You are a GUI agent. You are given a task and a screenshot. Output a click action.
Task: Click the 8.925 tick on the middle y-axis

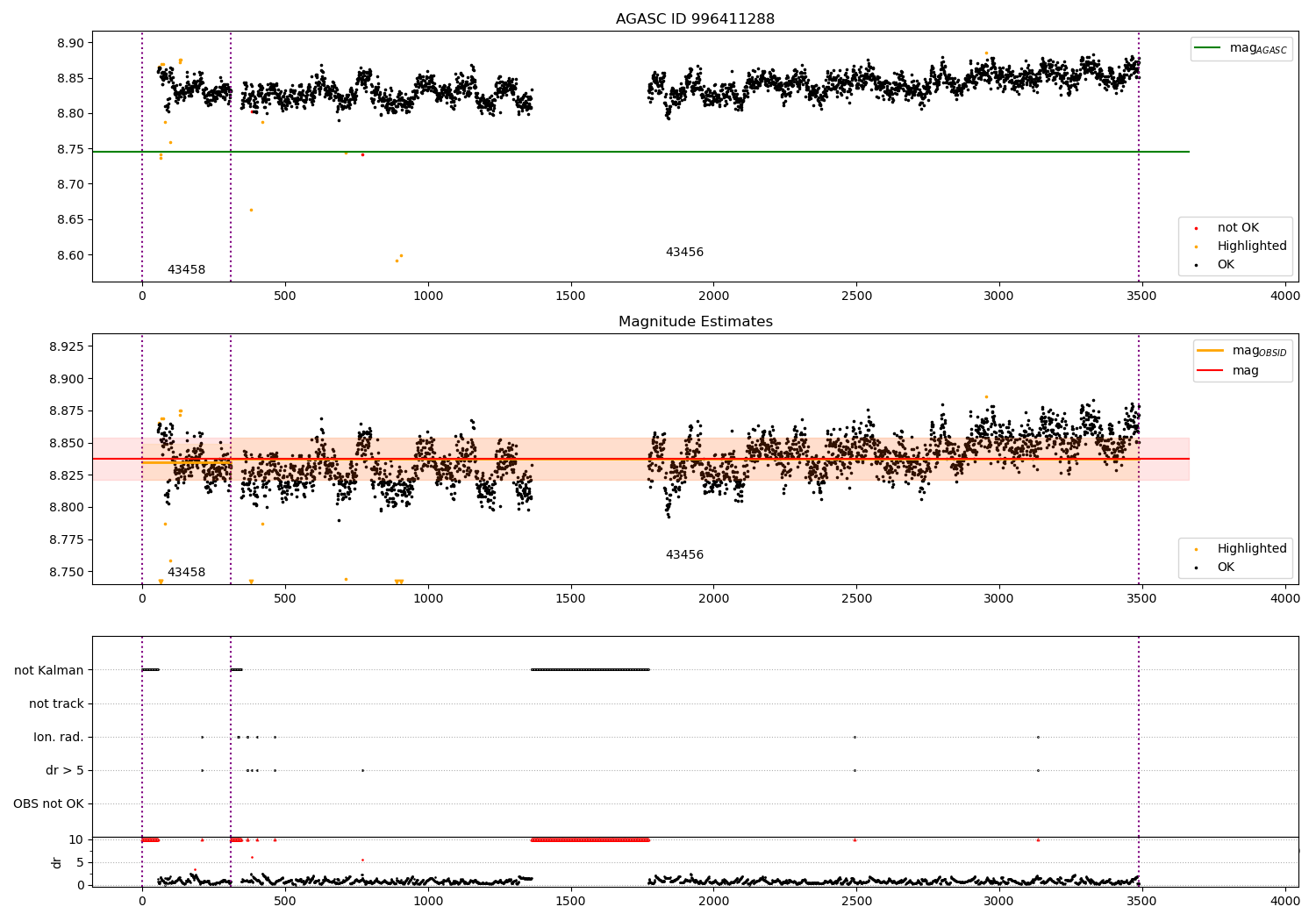point(66,347)
